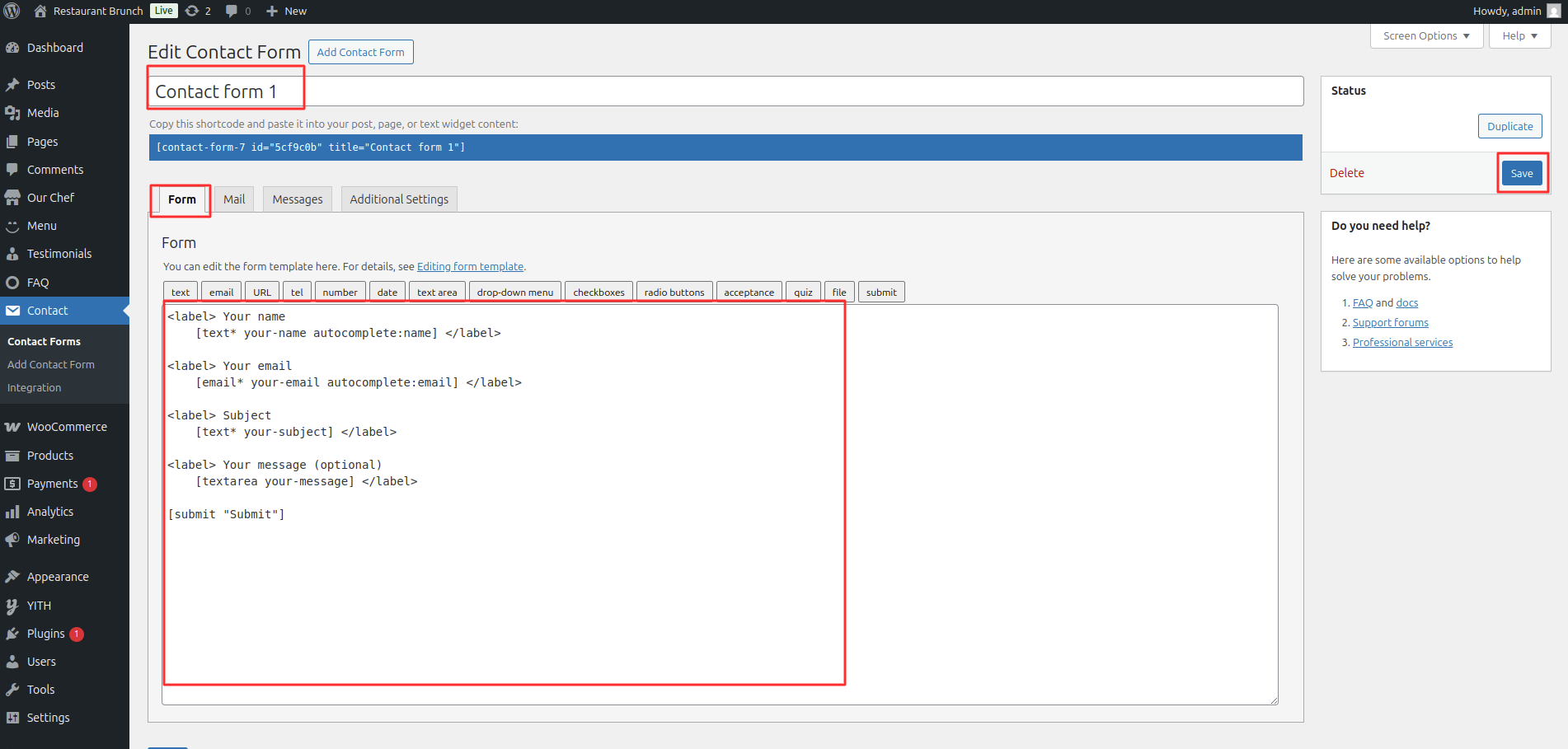
Task: Open the updates icon showing 2
Action: pyautogui.click(x=192, y=11)
